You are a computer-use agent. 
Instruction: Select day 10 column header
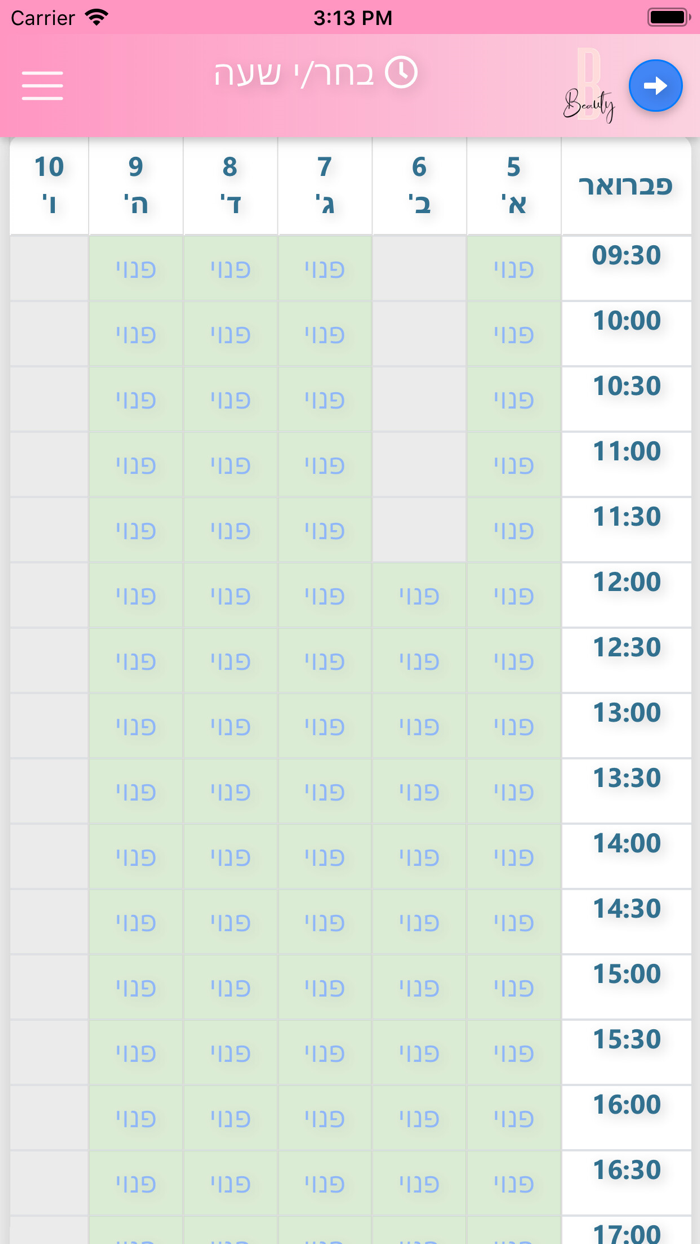coord(49,186)
